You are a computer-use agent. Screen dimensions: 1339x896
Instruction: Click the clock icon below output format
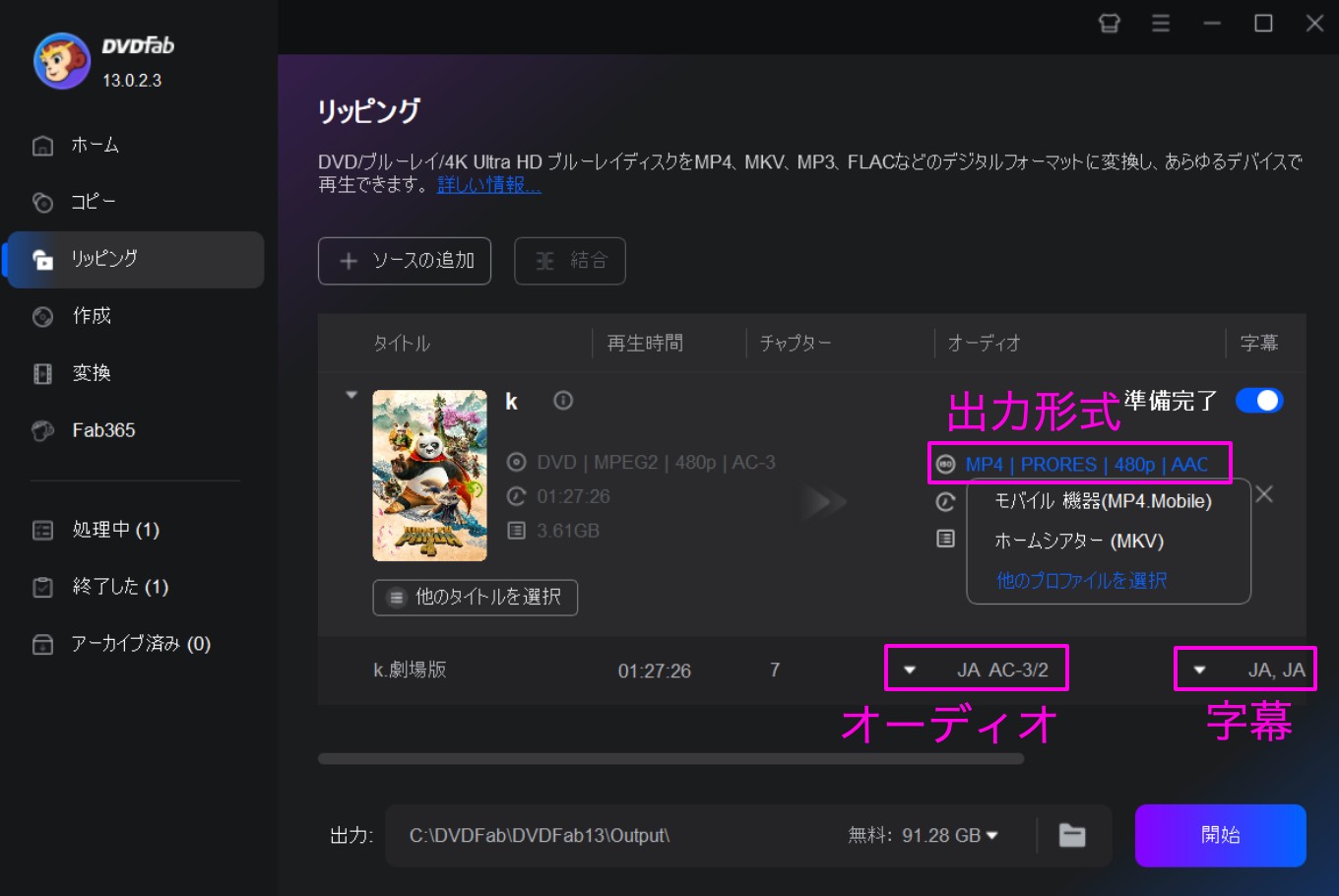coord(945,502)
